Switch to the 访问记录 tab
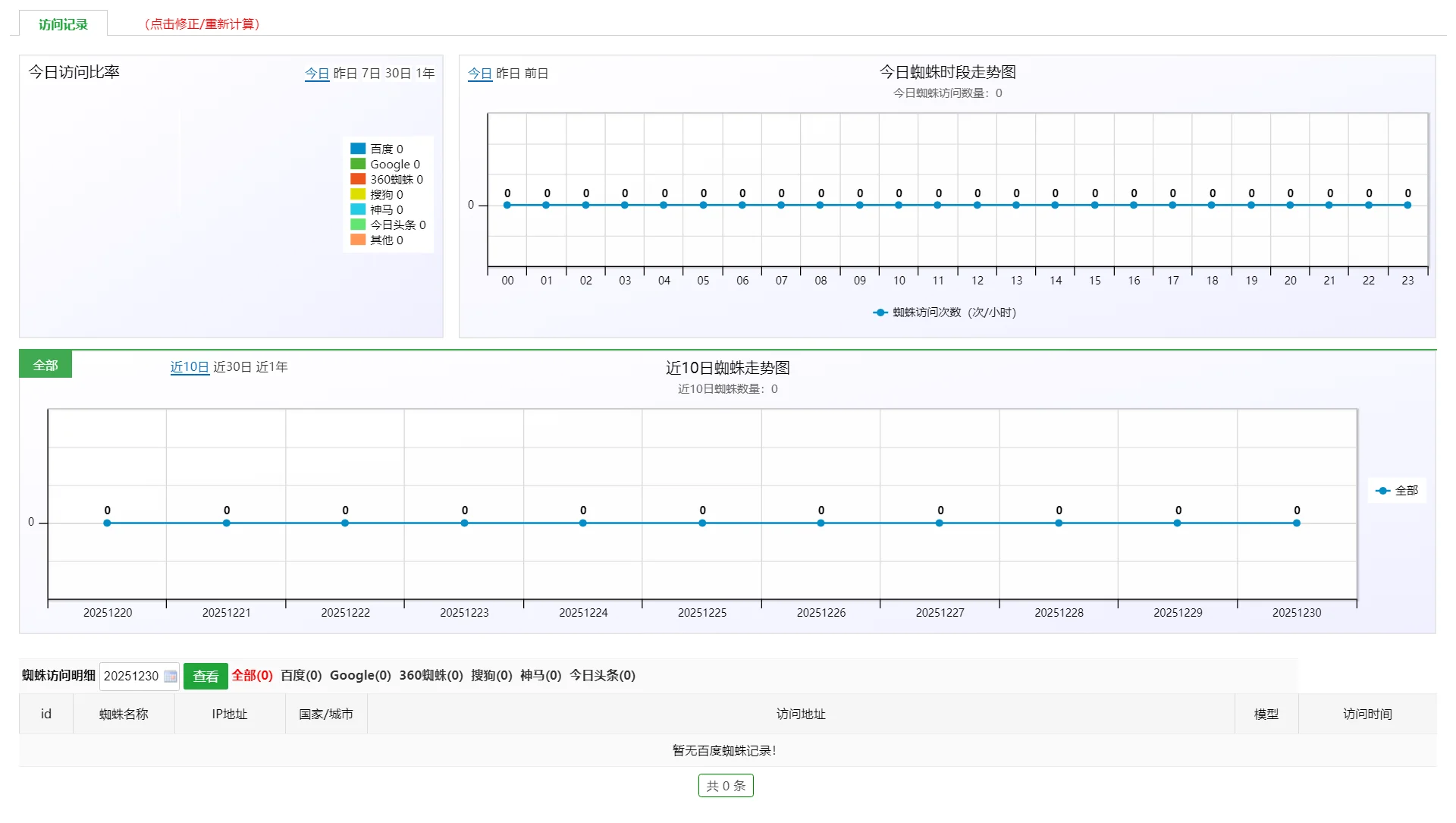This screenshot has height=823, width=1456. point(64,24)
